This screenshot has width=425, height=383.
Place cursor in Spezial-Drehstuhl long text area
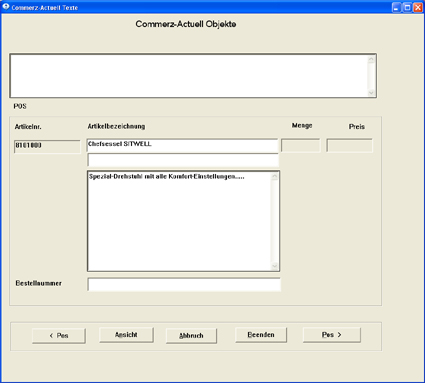(183, 221)
